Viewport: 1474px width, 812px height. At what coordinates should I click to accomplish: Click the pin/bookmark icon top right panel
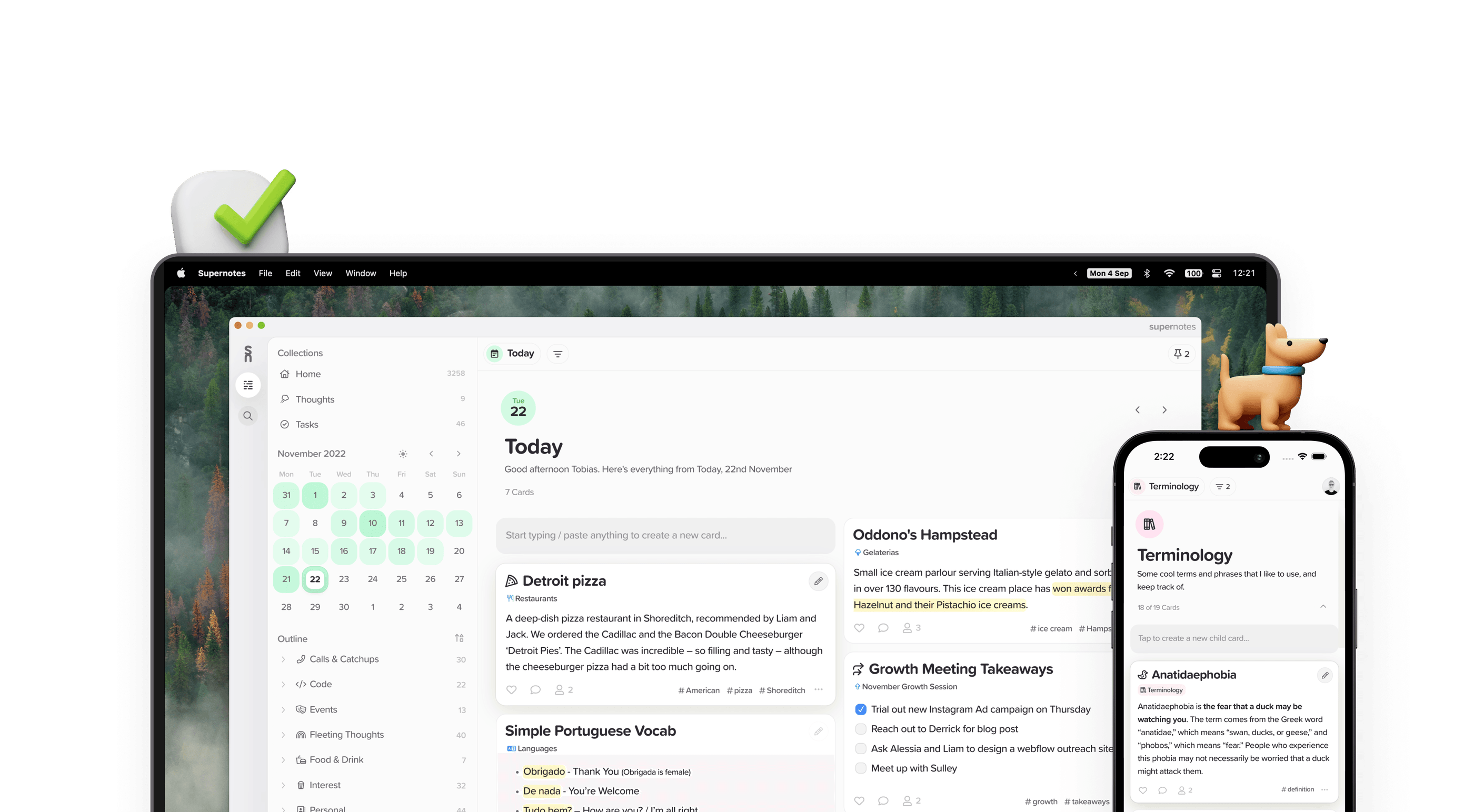point(1178,353)
